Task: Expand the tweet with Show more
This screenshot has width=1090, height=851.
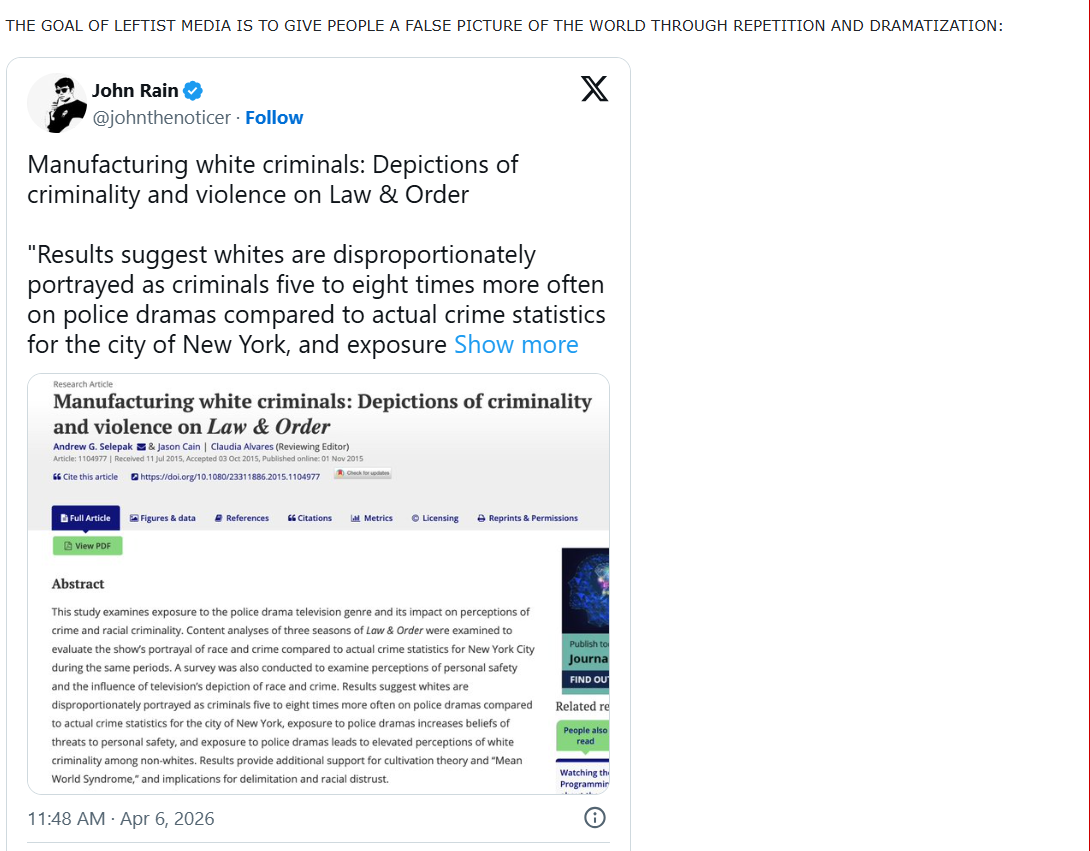Action: pos(516,345)
